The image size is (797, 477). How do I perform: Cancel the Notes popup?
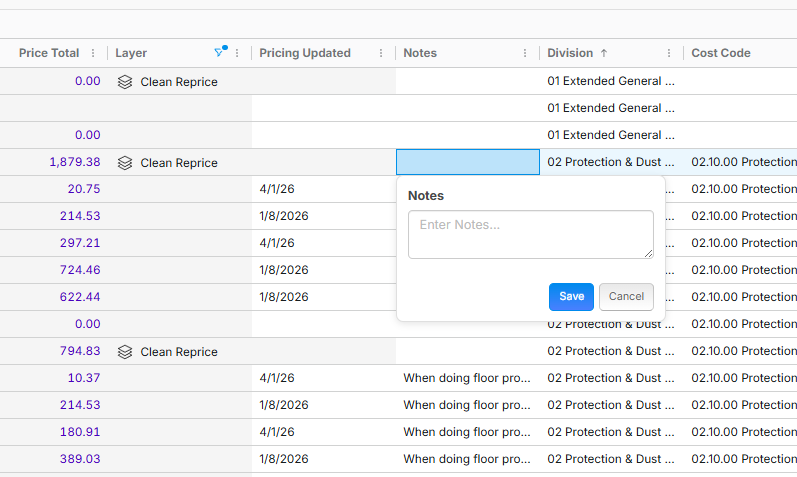pos(626,297)
